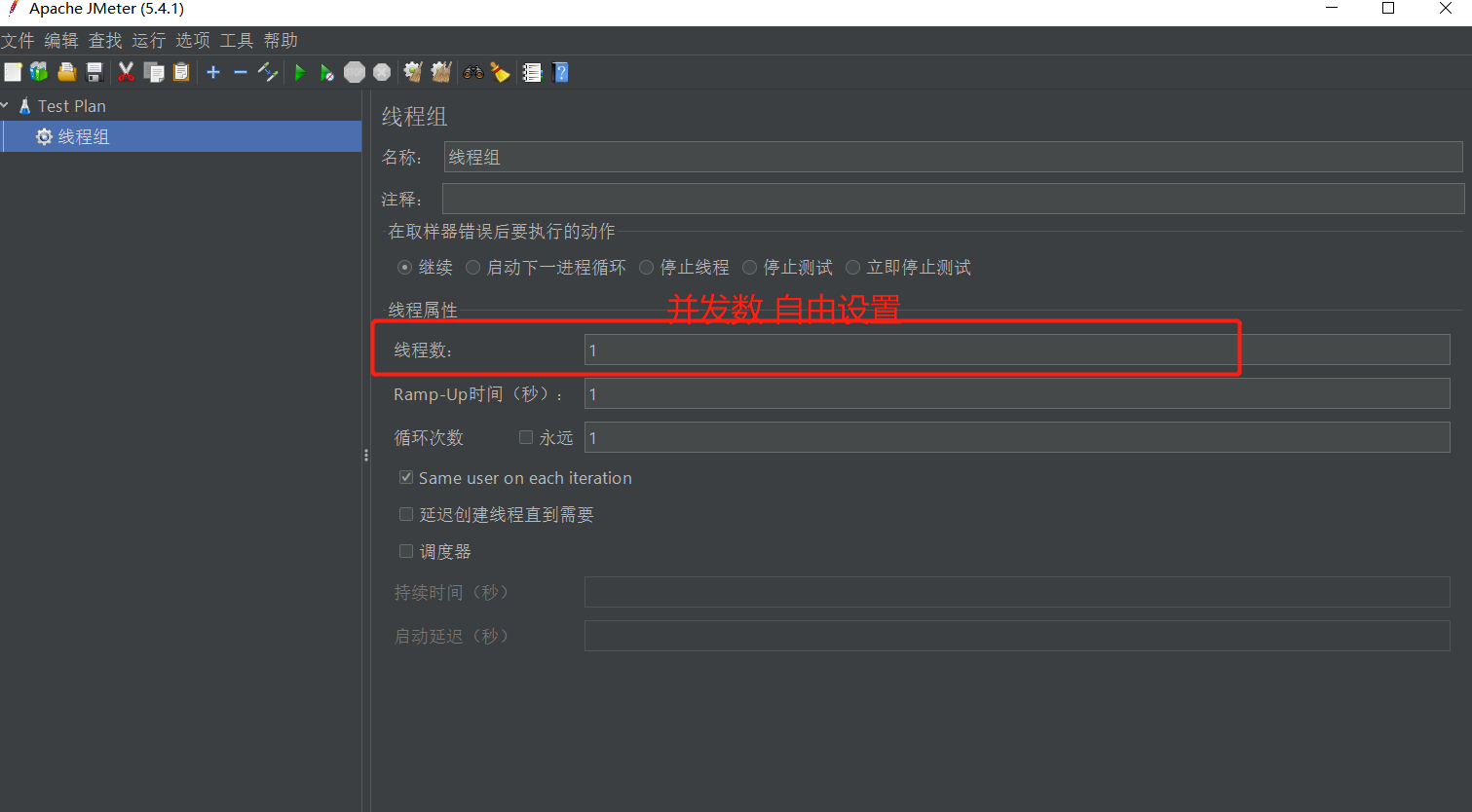1472x812 pixels.
Task: Tick the 永远 loop checkbox
Action: [526, 437]
